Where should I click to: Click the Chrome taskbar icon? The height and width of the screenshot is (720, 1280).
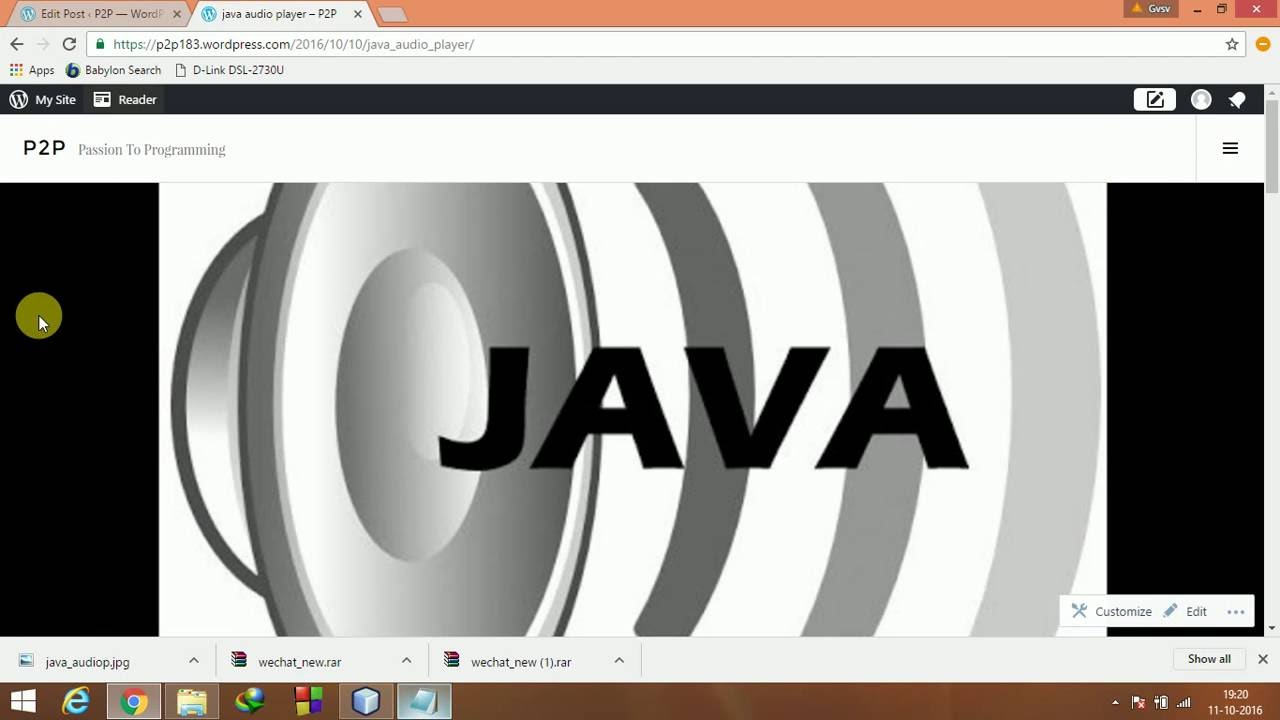(x=133, y=702)
